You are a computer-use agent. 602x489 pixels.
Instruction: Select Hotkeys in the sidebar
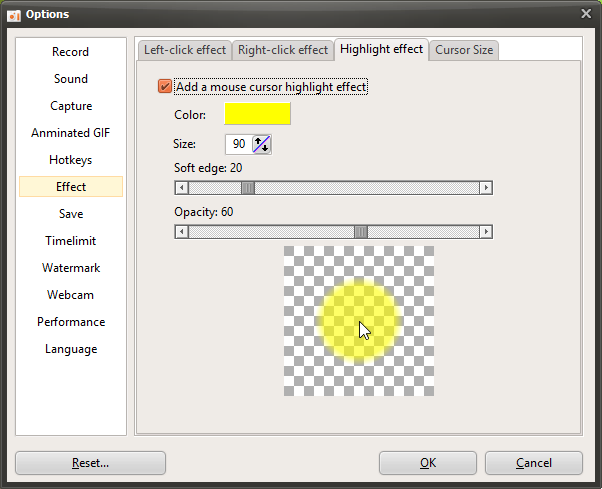[71, 160]
